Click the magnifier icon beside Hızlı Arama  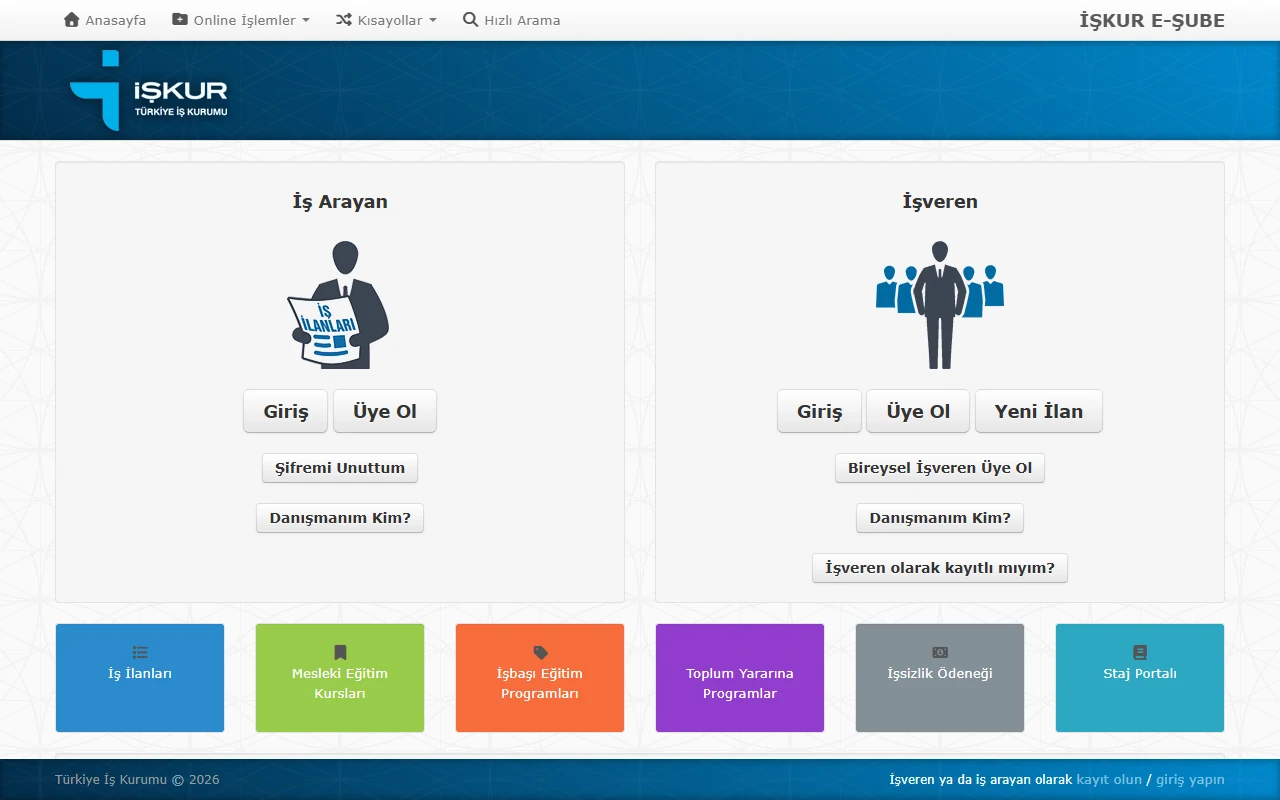pyautogui.click(x=470, y=20)
